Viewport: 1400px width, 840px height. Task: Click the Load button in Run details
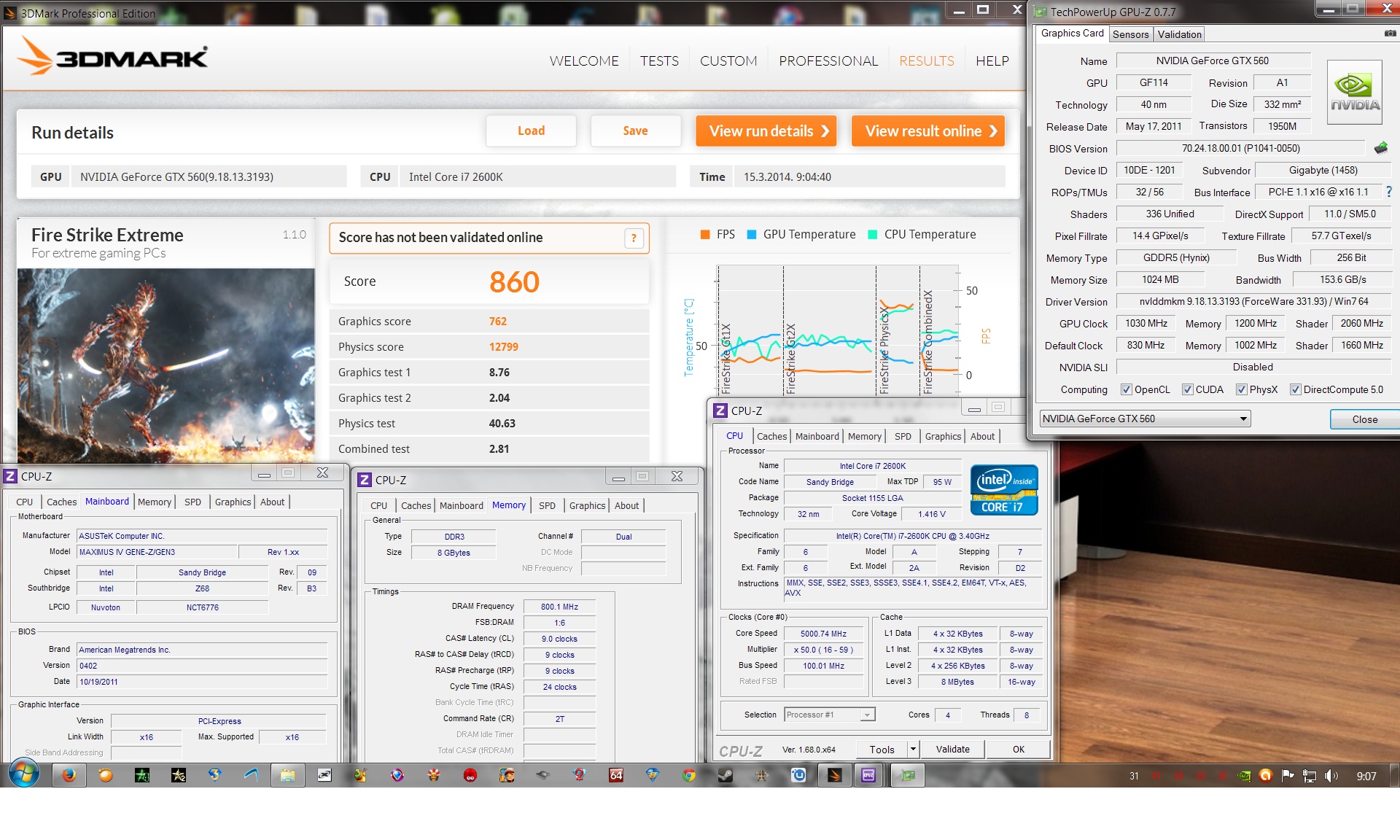click(531, 131)
